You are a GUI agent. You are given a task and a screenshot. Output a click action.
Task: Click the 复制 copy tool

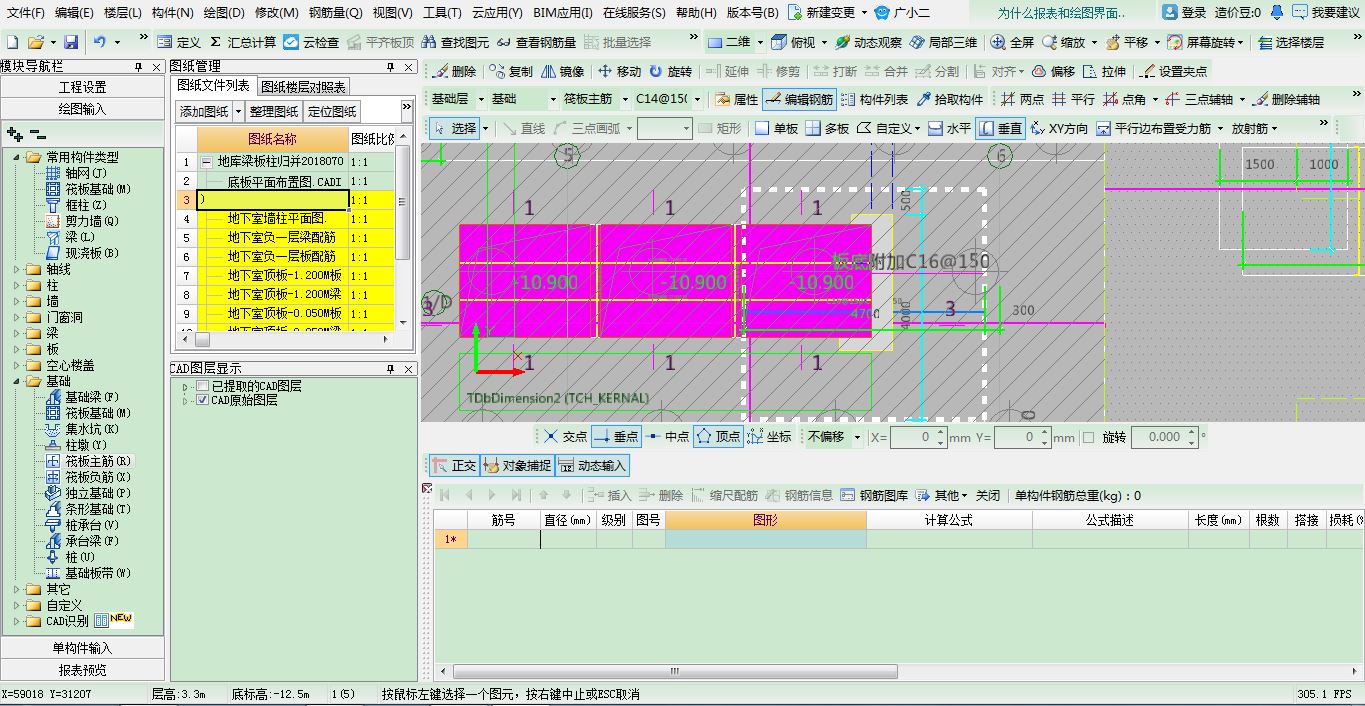pos(511,72)
